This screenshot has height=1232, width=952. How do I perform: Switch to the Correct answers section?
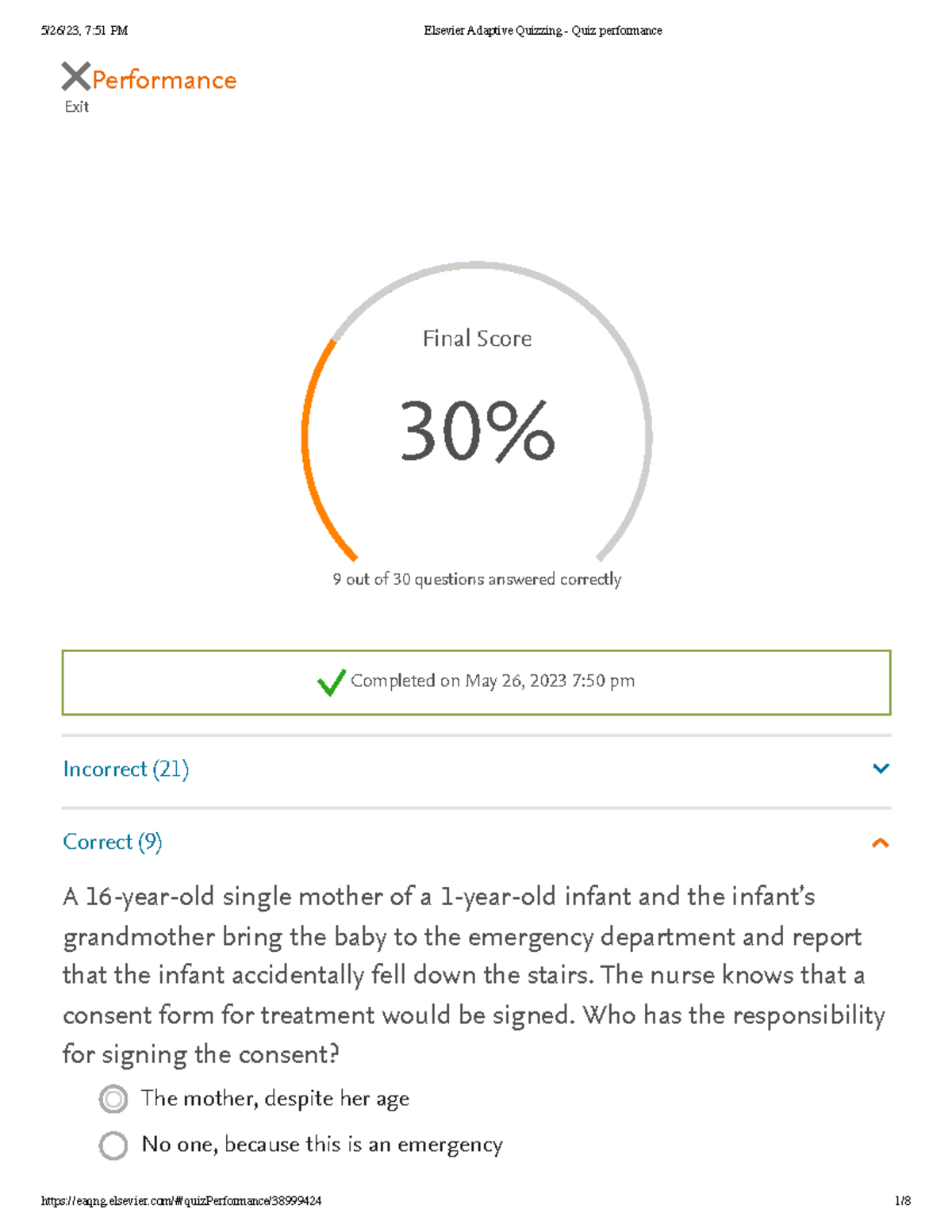112,842
